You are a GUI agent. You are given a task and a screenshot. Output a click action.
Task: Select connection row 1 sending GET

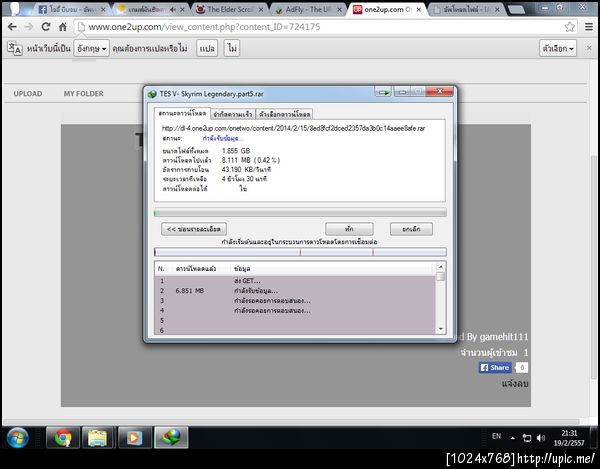pos(295,281)
